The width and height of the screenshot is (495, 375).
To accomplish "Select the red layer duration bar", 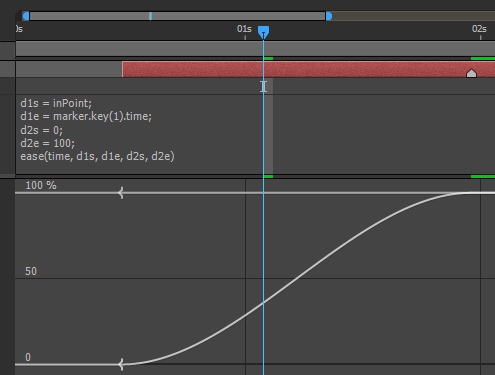I will click(x=308, y=69).
